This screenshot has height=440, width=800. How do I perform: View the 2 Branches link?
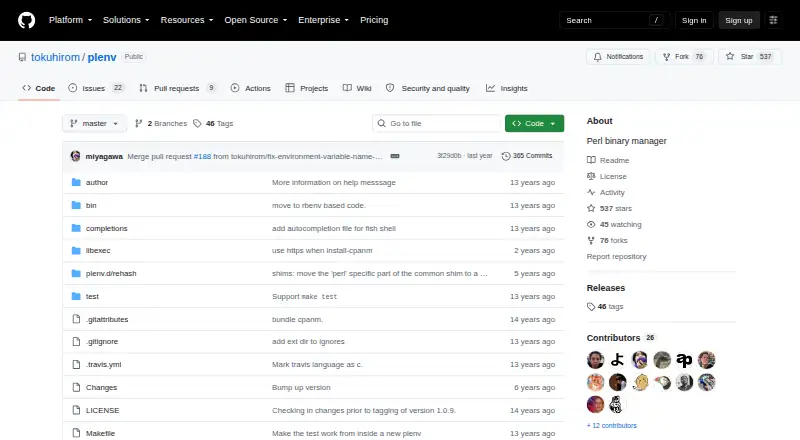coord(161,124)
